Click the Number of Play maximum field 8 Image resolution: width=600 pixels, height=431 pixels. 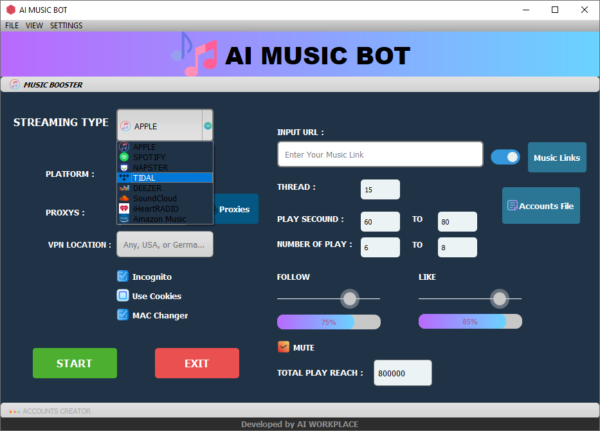457,247
